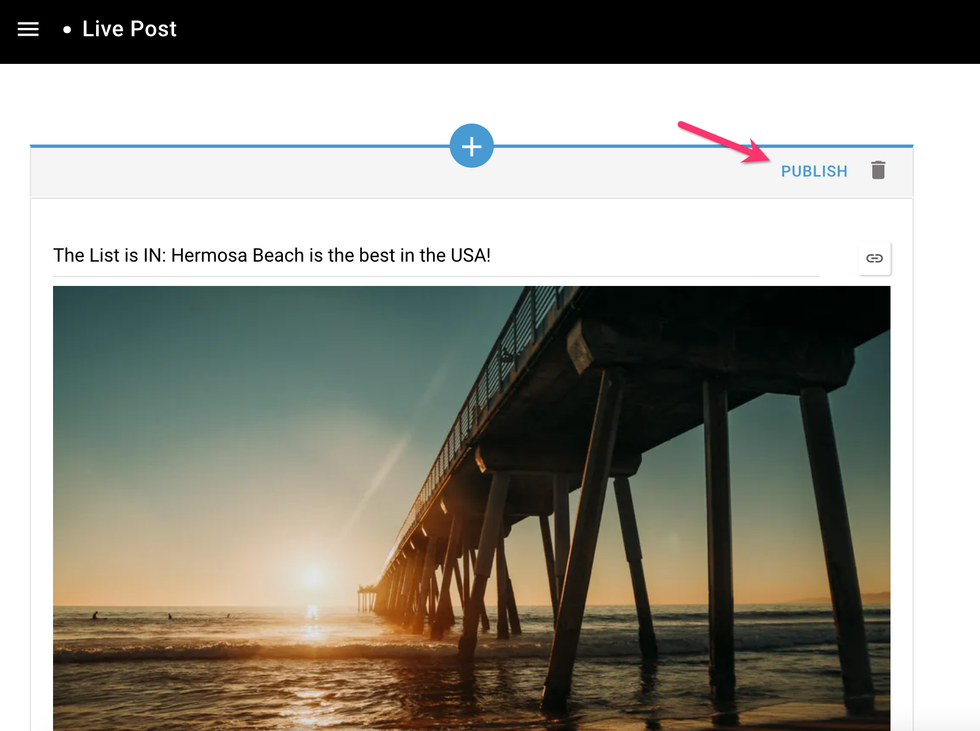
Task: Copy the post link via chain icon
Action: 874,258
